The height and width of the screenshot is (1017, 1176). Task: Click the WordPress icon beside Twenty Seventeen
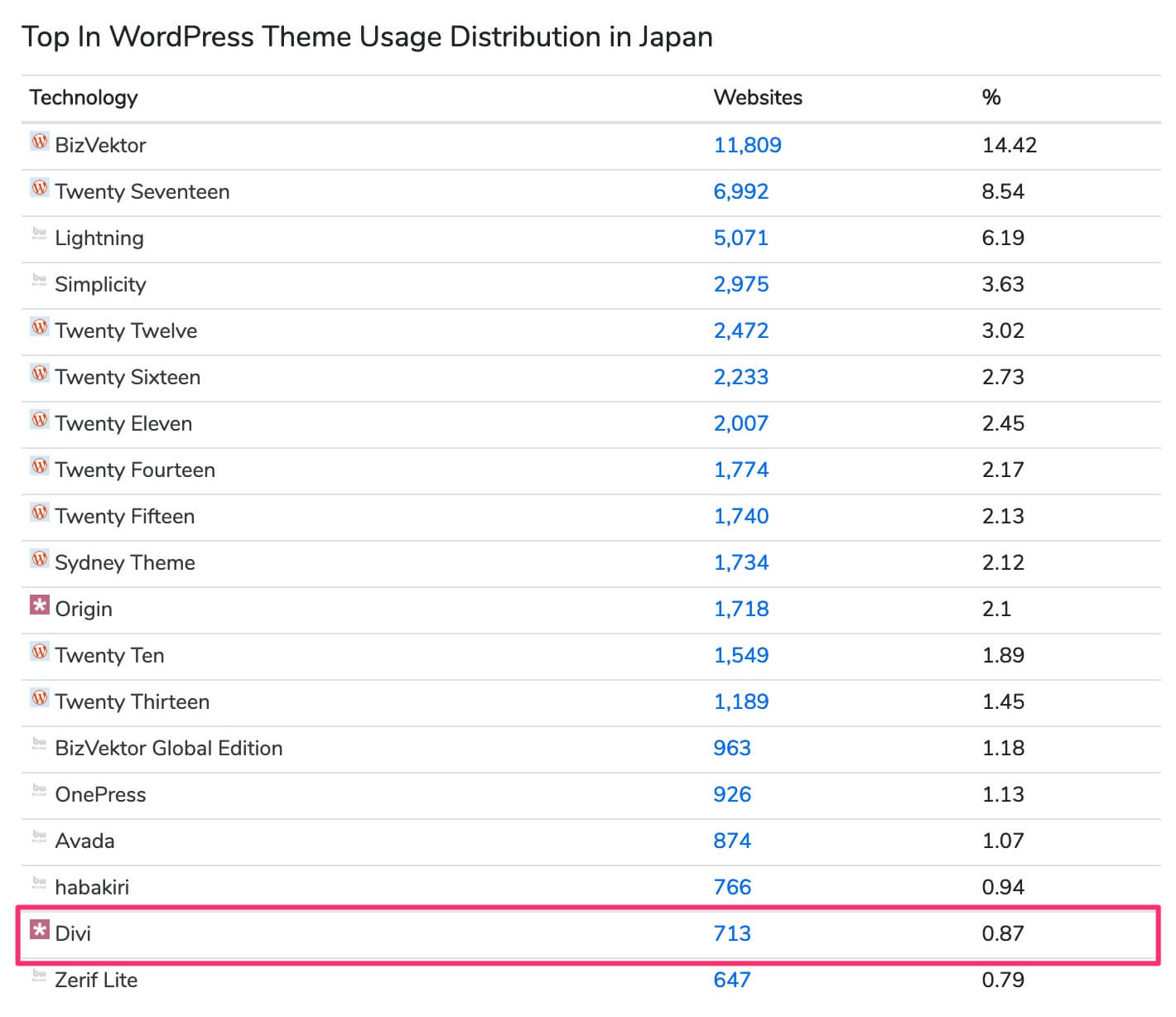tap(40, 188)
